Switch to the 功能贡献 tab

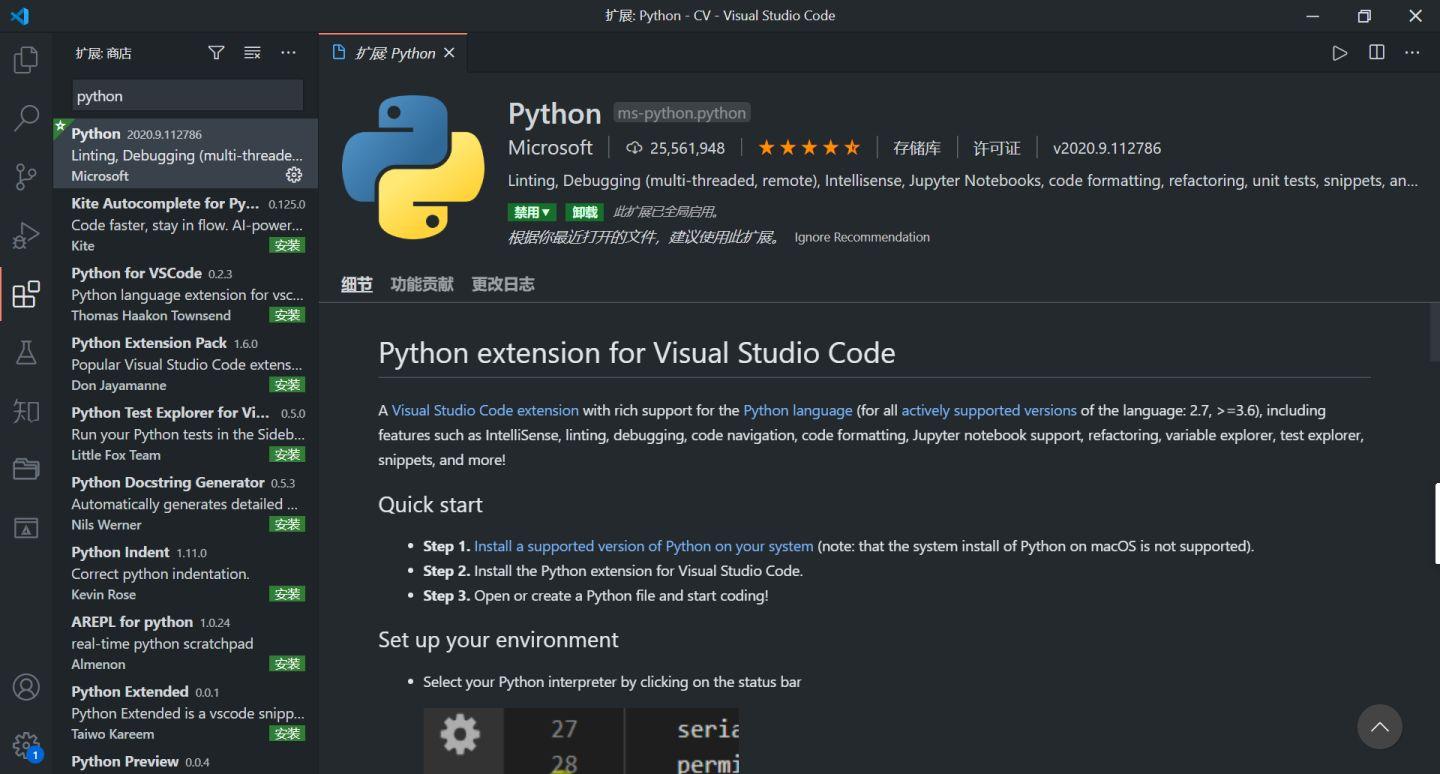(x=420, y=284)
